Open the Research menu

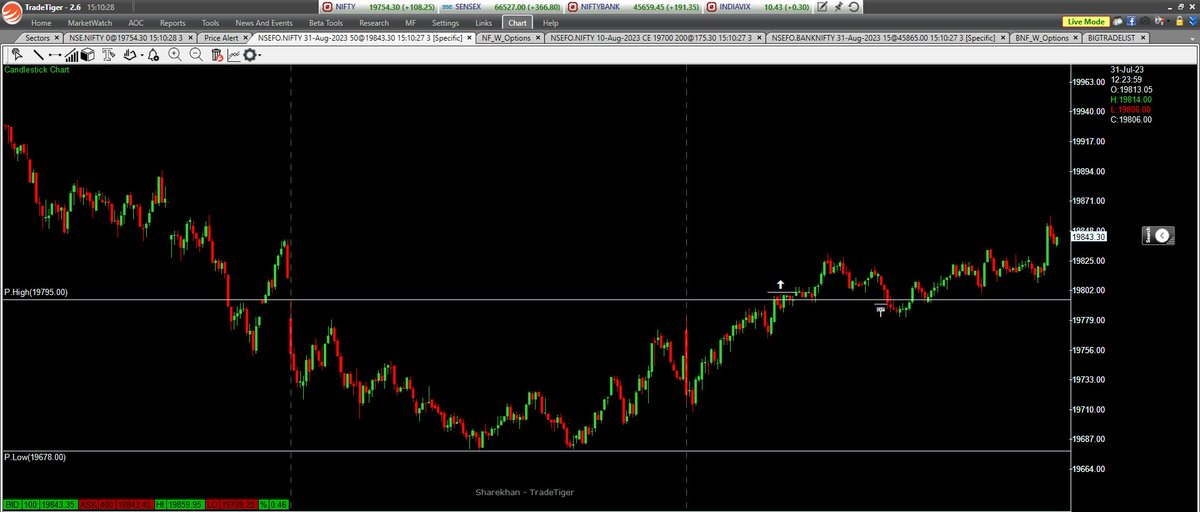click(x=373, y=22)
